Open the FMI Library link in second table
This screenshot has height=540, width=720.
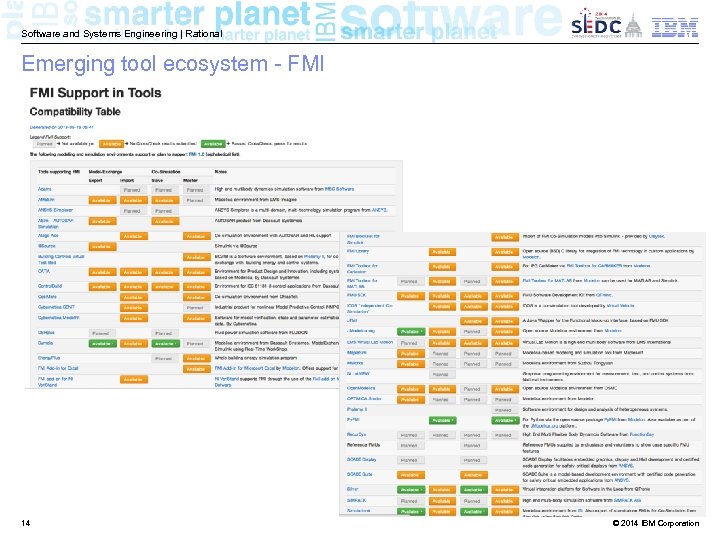click(358, 251)
